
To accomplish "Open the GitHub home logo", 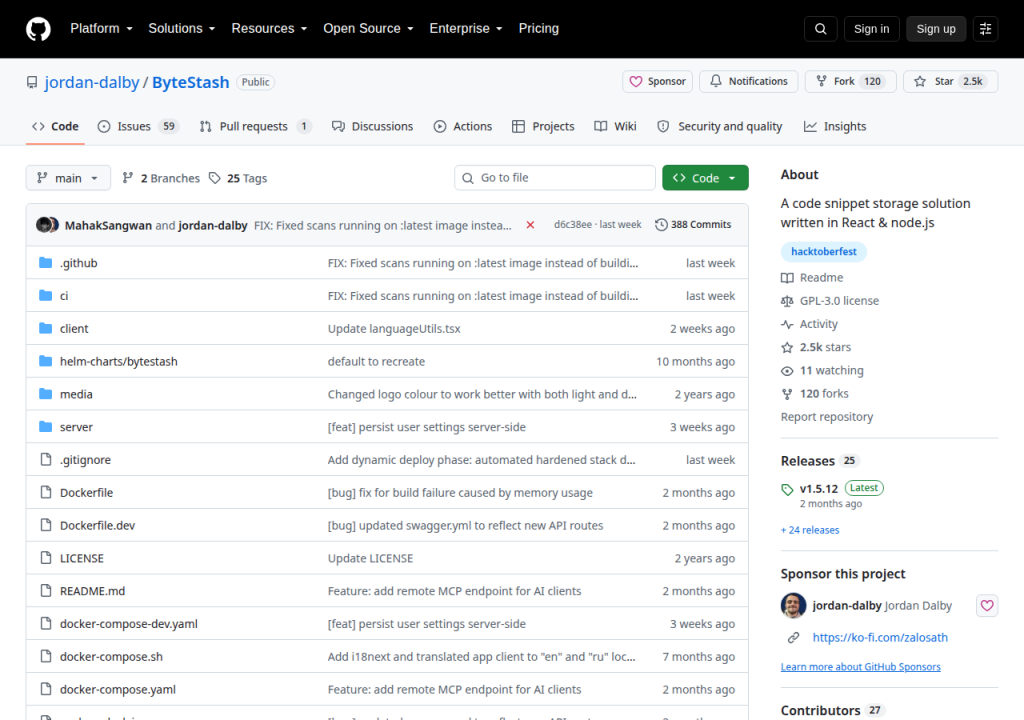I will [x=38, y=29].
